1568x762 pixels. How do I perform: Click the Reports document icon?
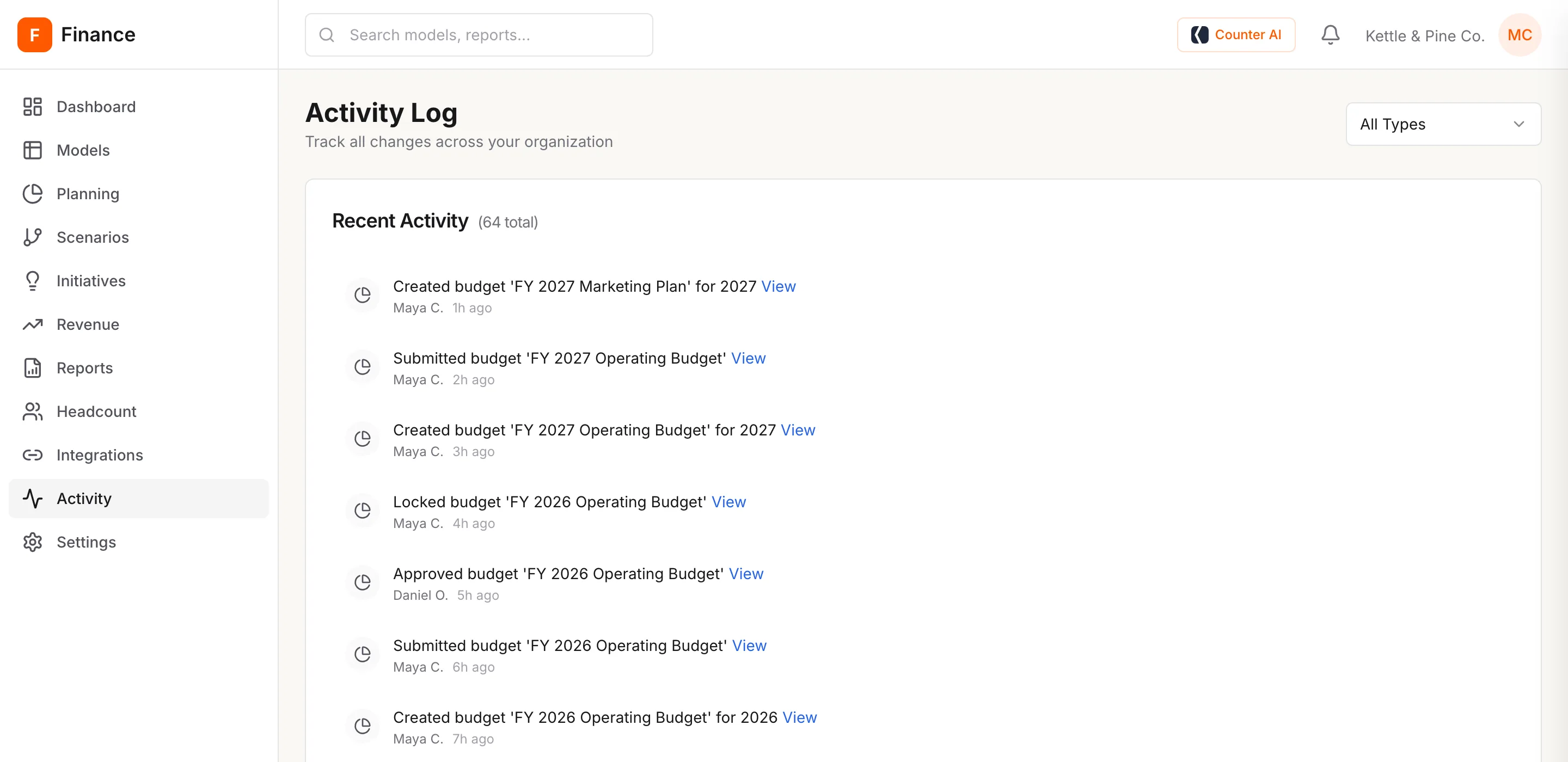(x=32, y=367)
